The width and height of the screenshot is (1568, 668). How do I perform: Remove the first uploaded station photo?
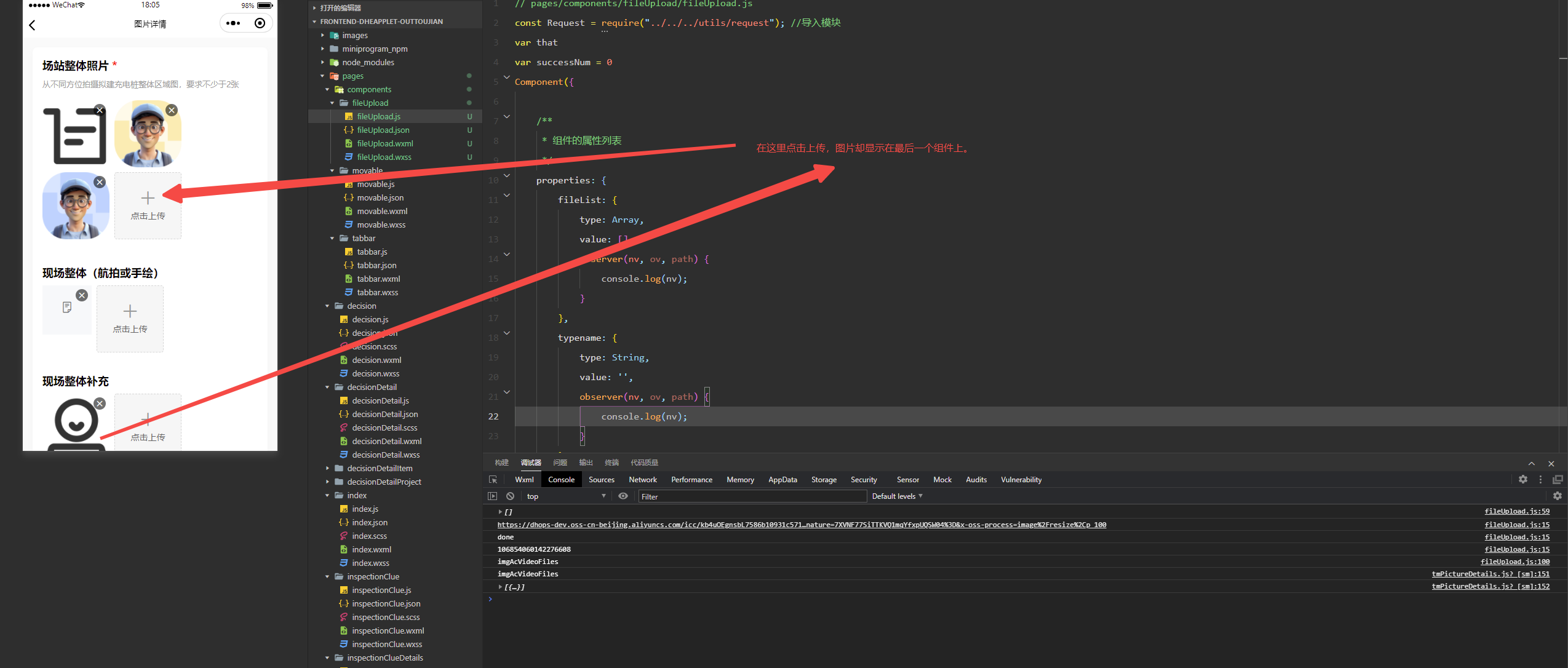(100, 110)
